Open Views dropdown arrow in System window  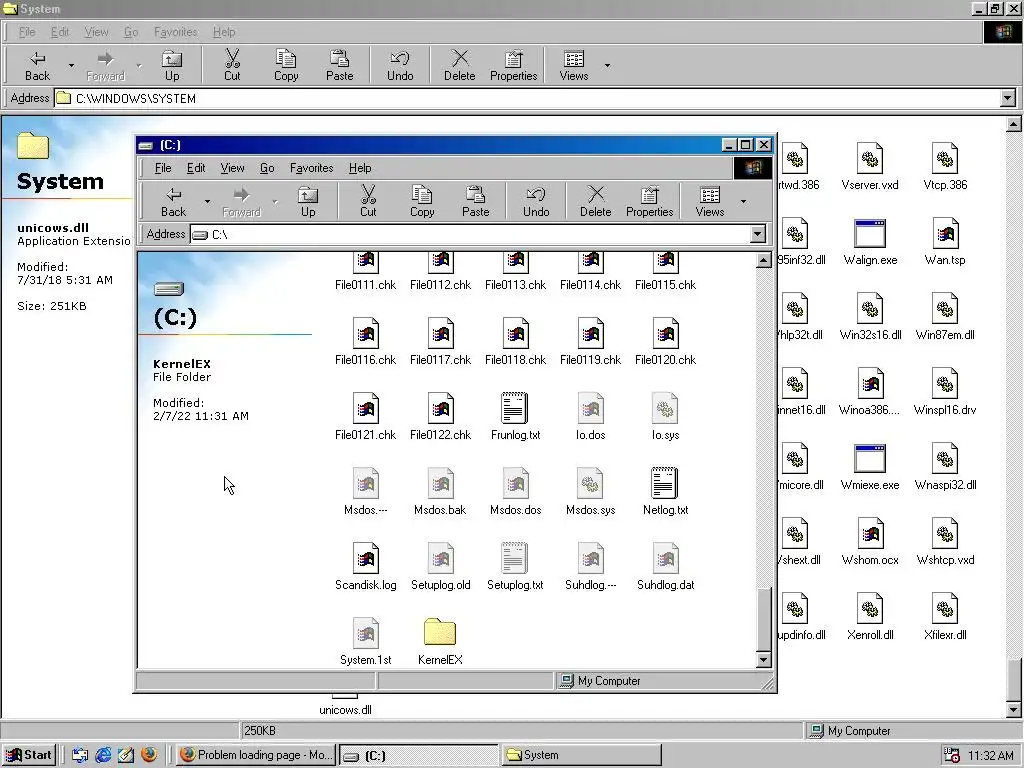click(607, 65)
